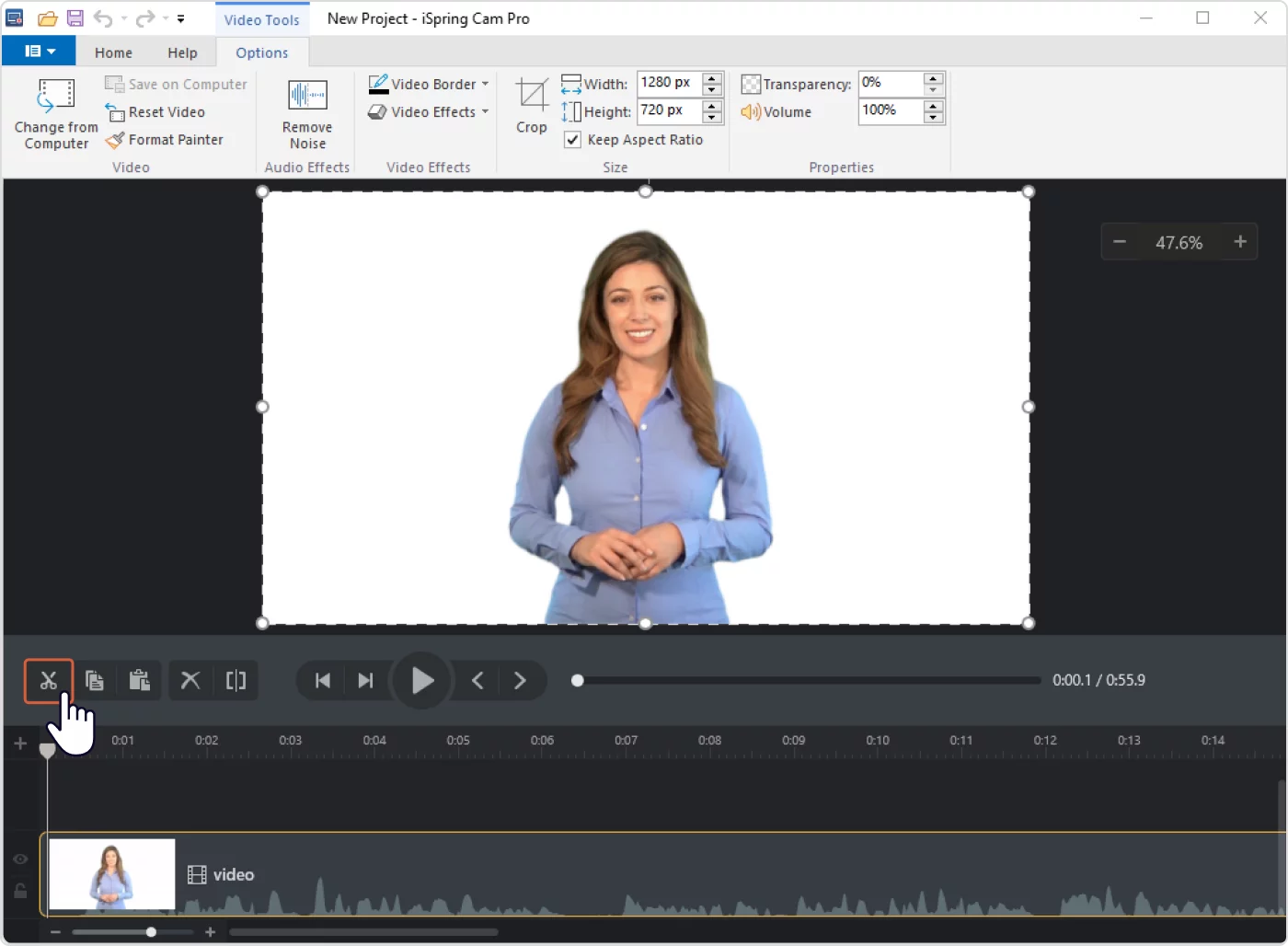
Task: Step one frame back with left chevron
Action: point(477,681)
